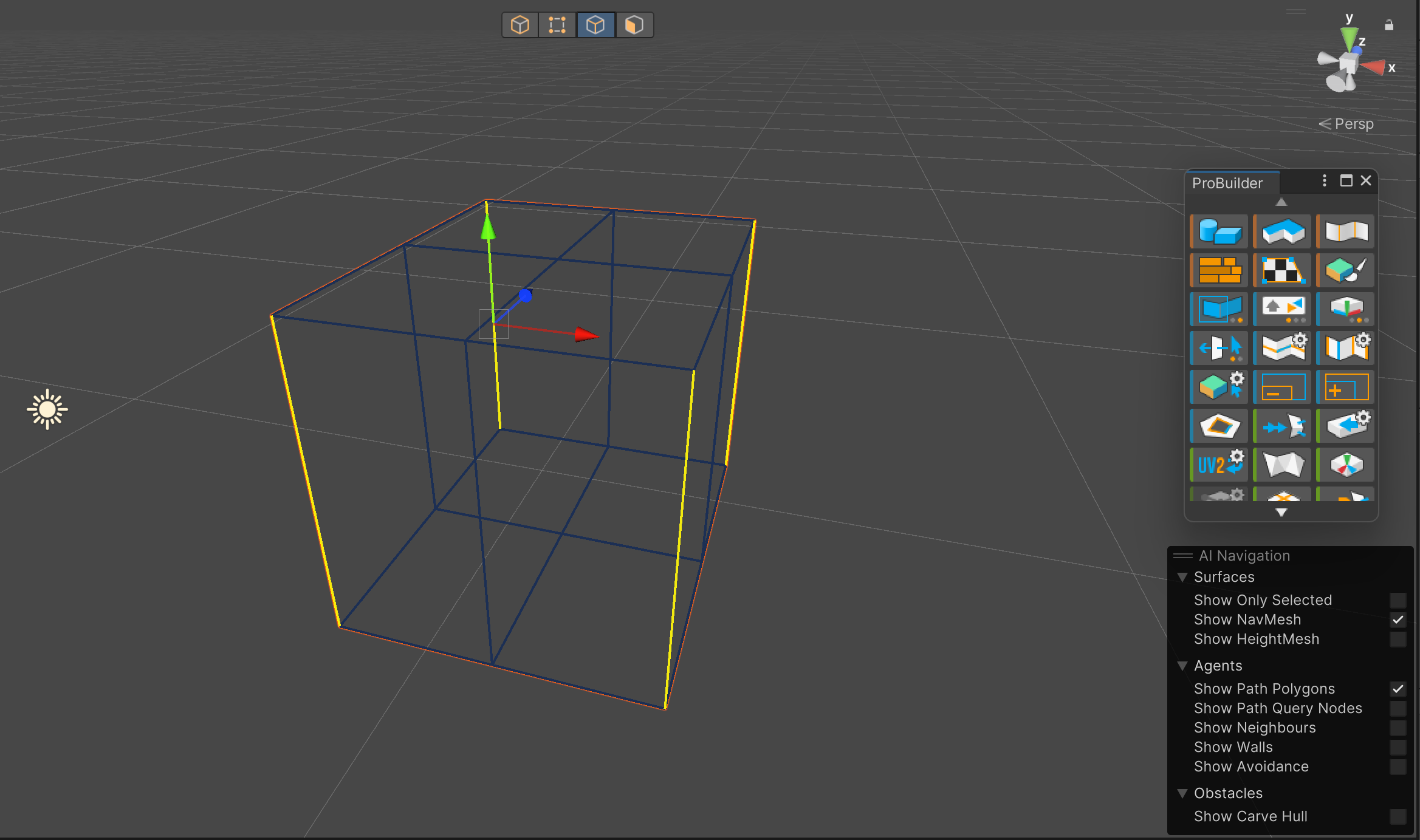Open the ProBuilder panel options menu
The image size is (1420, 840).
point(1324,180)
